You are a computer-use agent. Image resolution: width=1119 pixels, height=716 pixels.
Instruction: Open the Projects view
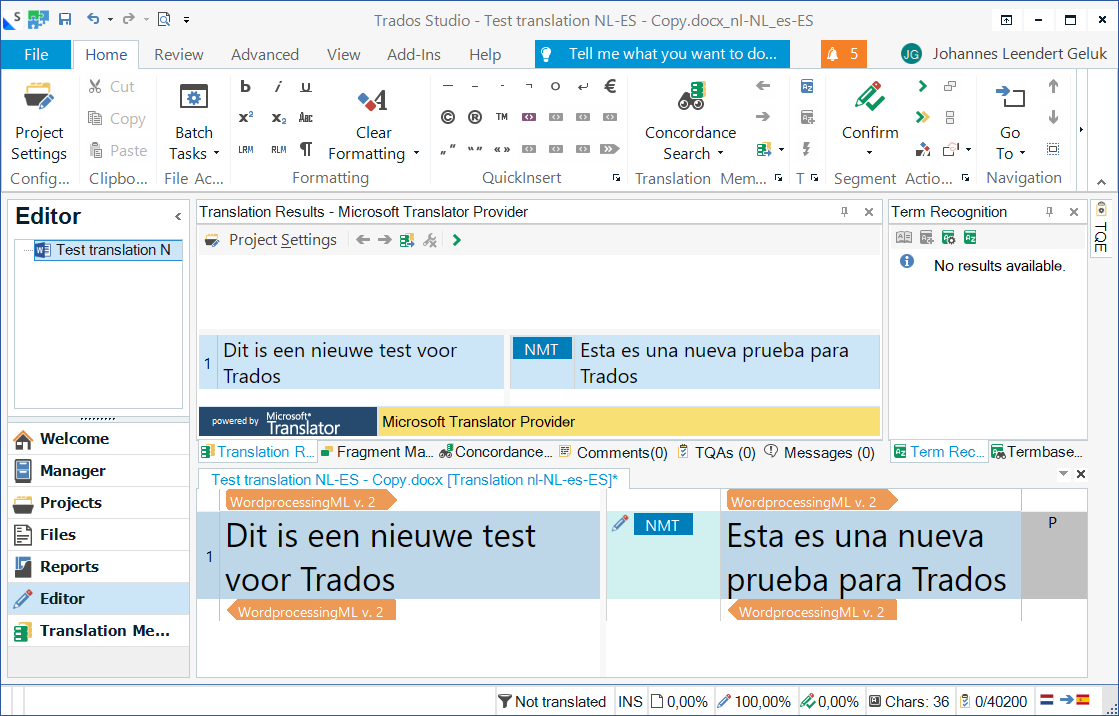(98, 503)
